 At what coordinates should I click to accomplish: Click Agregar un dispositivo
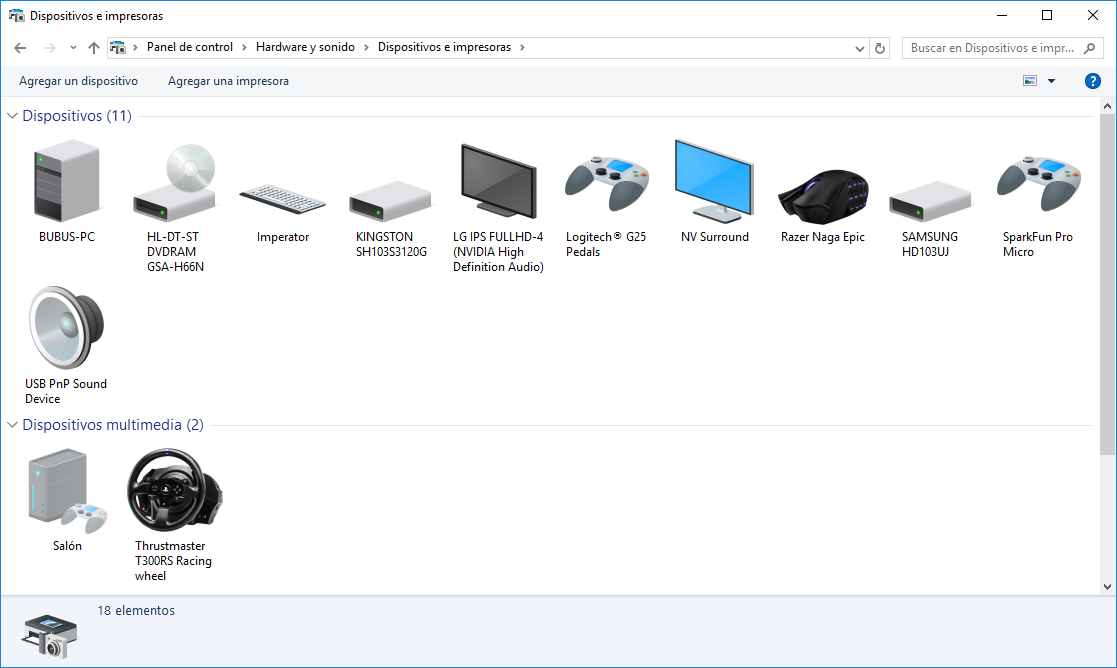(78, 81)
